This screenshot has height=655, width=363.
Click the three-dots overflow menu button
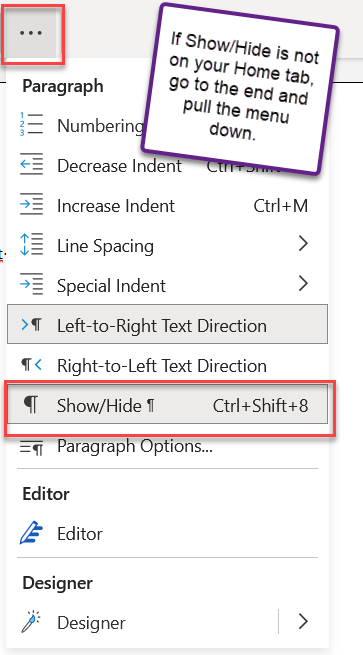tap(32, 33)
